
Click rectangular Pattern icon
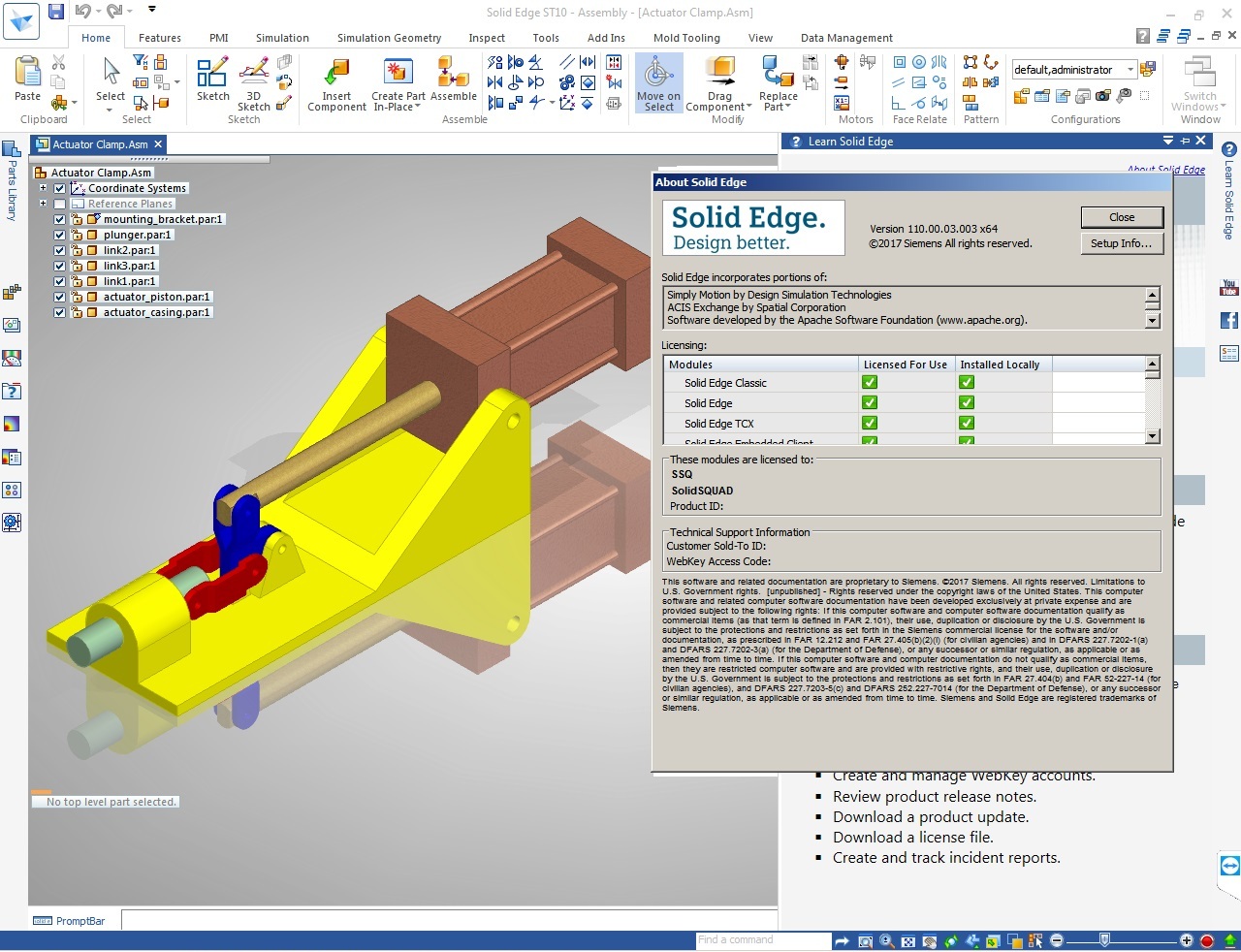click(x=971, y=62)
